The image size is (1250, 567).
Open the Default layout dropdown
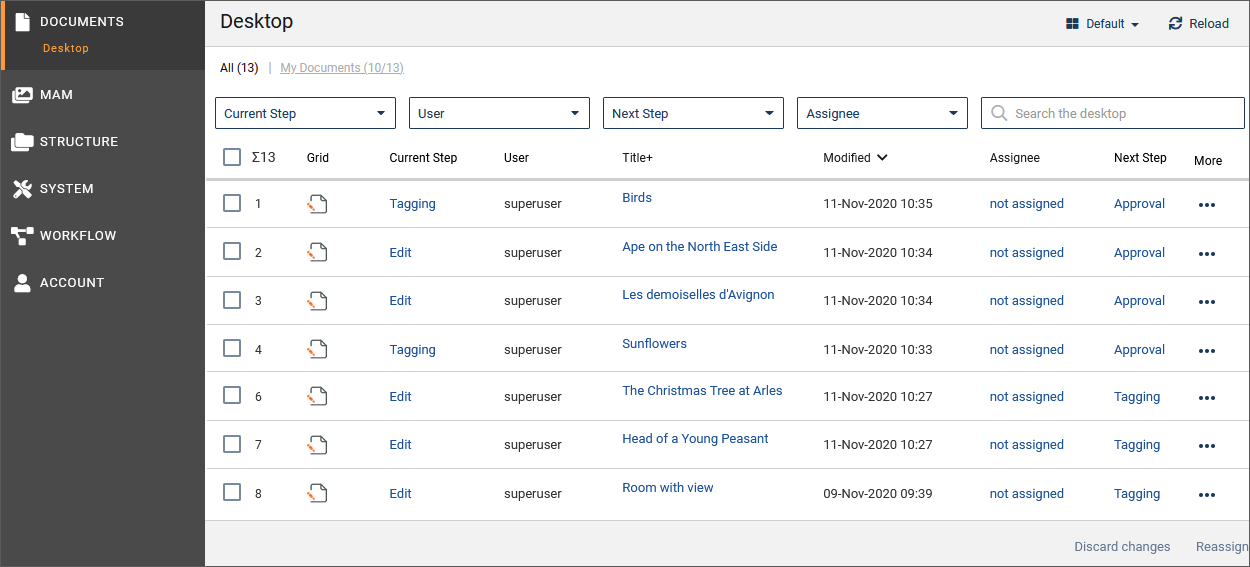pos(1103,24)
